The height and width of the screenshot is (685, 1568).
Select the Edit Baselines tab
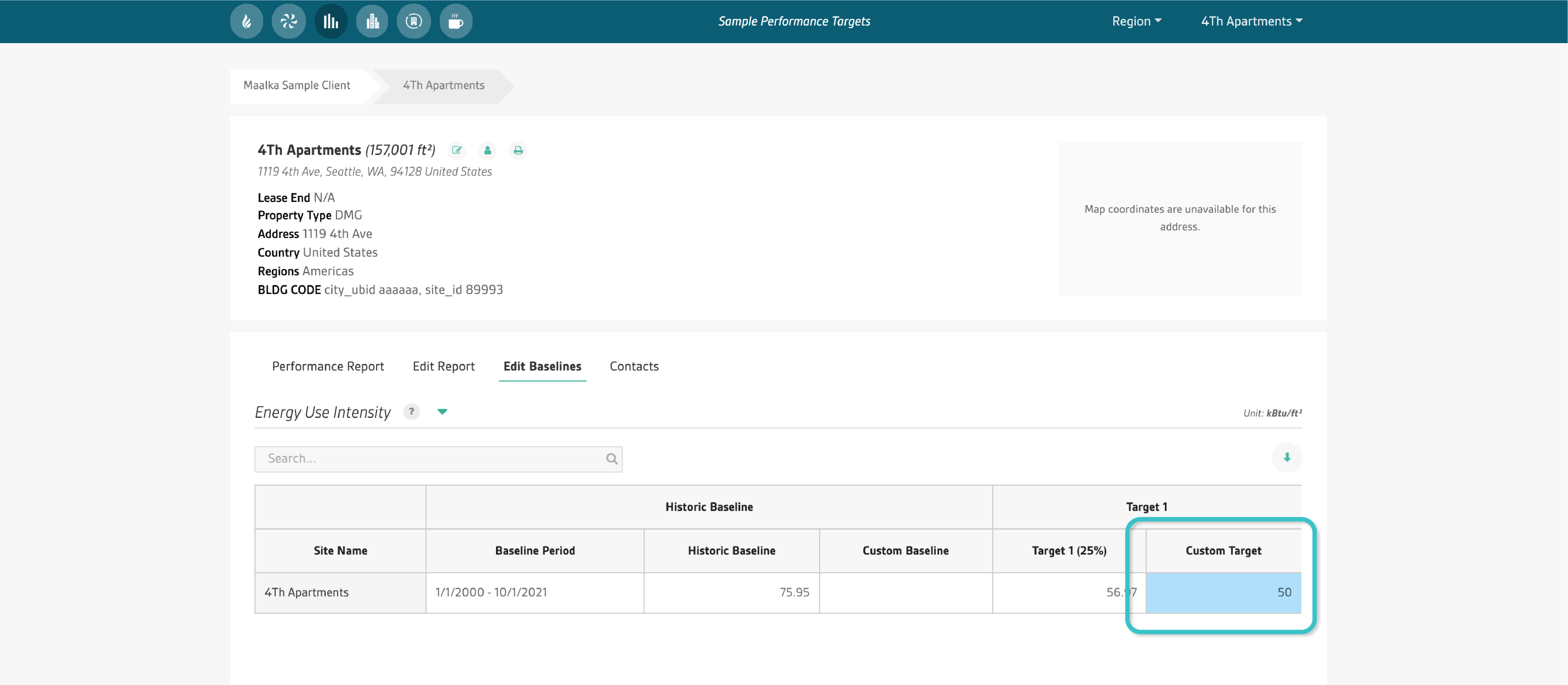click(x=542, y=366)
